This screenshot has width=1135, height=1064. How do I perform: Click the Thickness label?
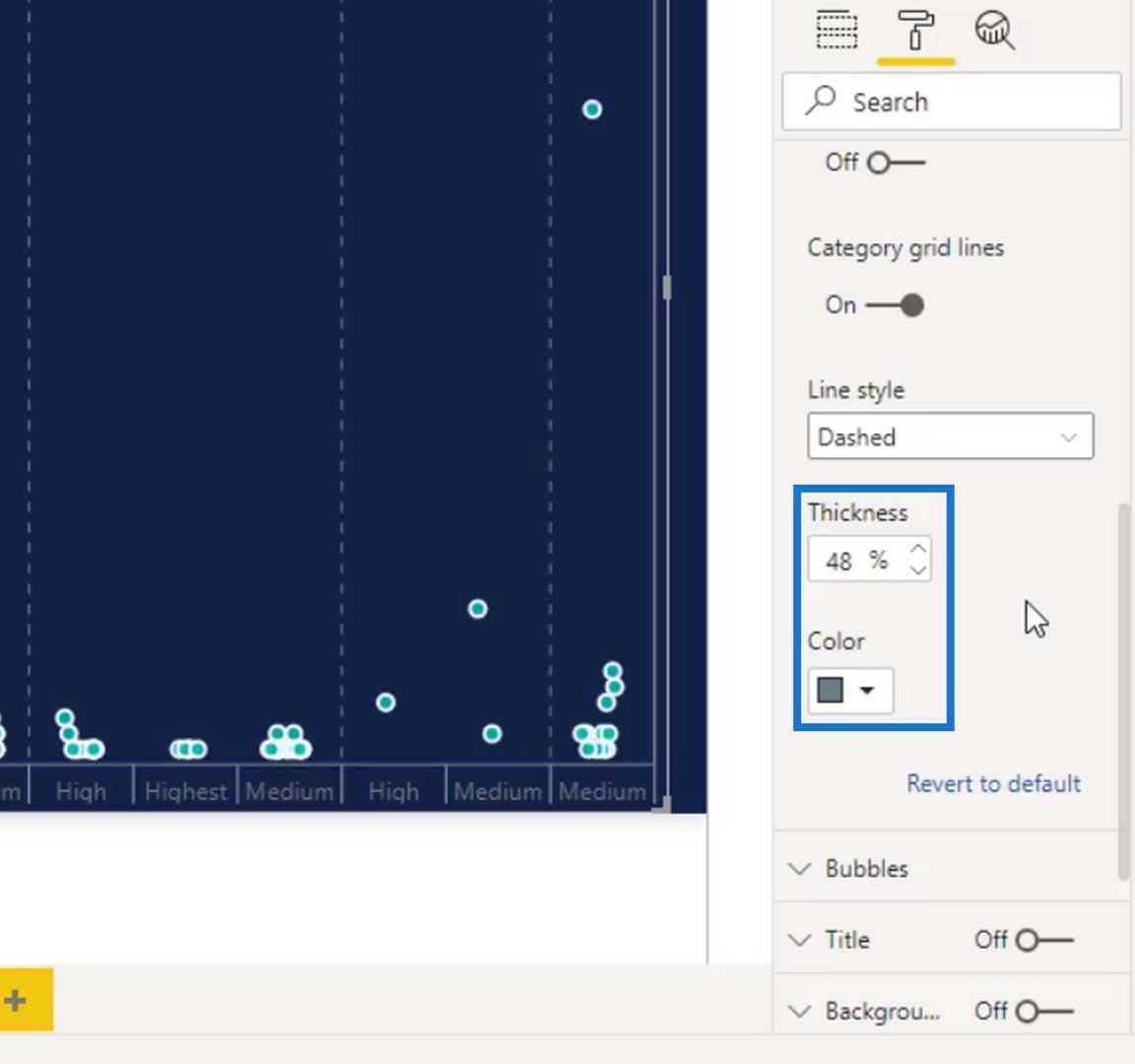pyautogui.click(x=858, y=512)
